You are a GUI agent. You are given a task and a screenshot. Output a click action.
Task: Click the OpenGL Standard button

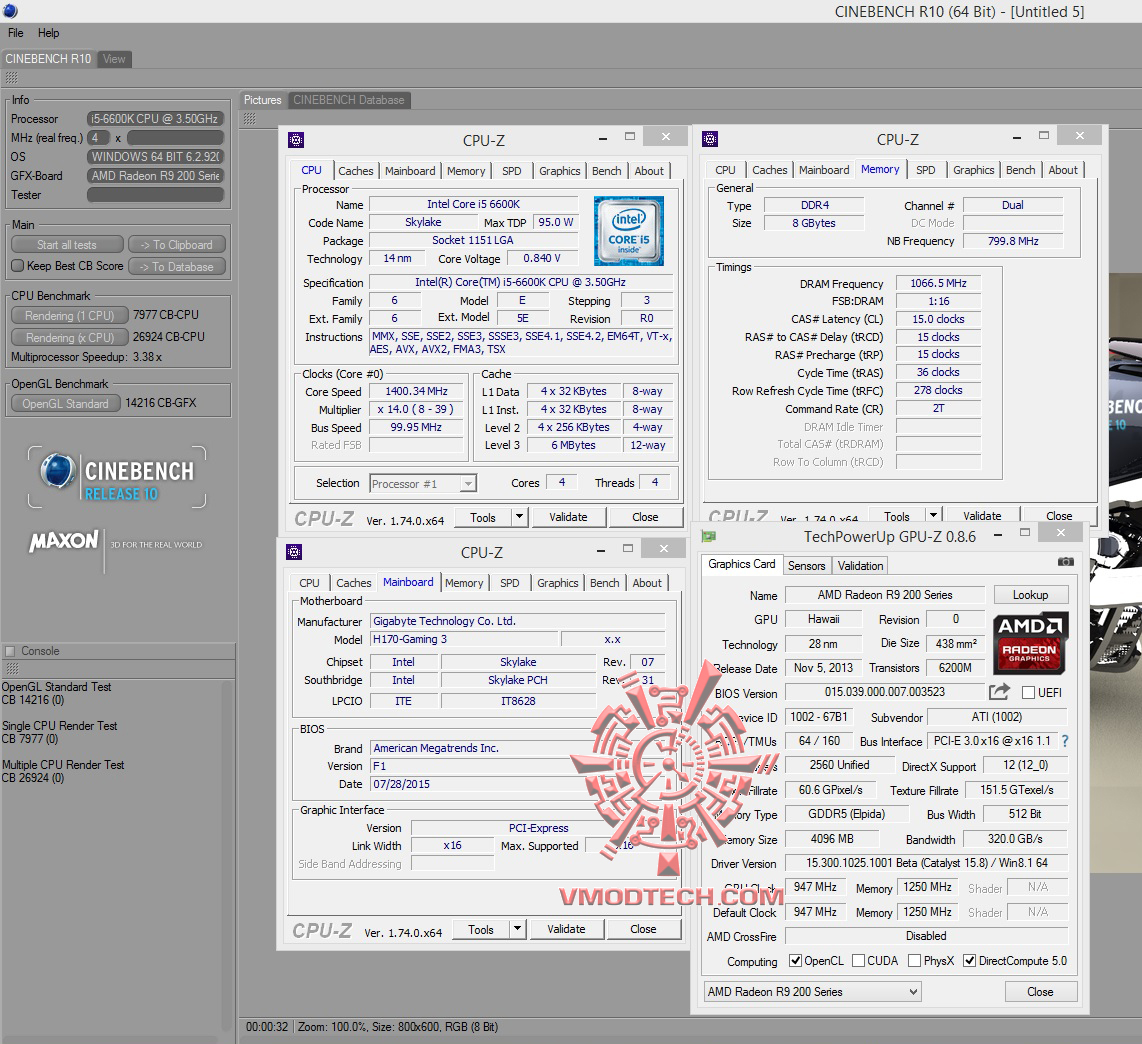(66, 404)
